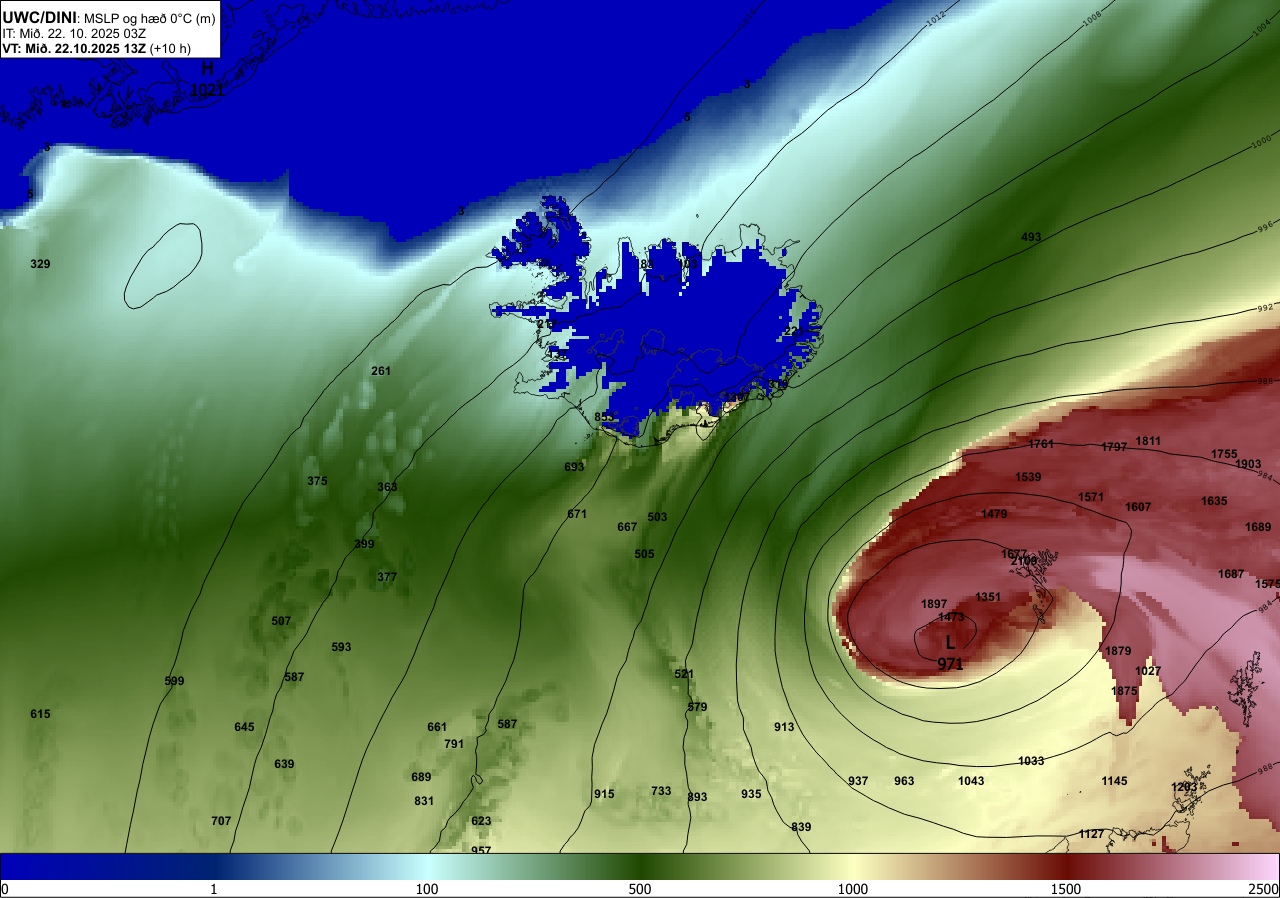Click the height value 791
This screenshot has height=898, width=1280.
pyautogui.click(x=454, y=744)
